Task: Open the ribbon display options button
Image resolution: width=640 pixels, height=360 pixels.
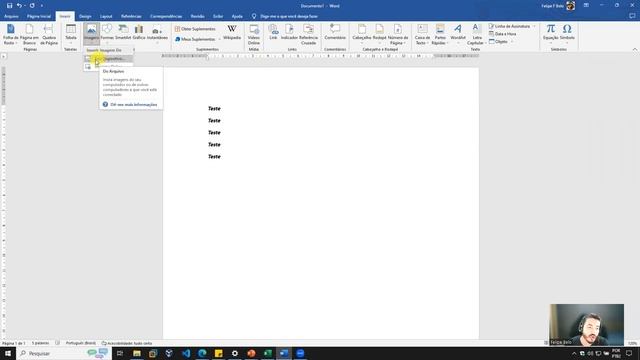Action: click(586, 6)
